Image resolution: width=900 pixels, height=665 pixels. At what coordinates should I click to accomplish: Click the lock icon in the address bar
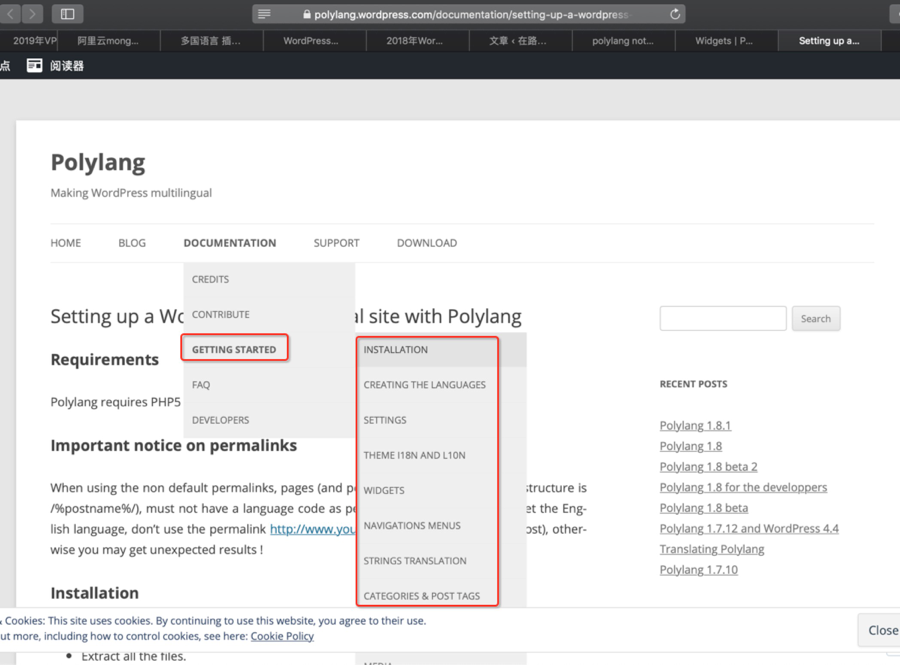pyautogui.click(x=307, y=15)
